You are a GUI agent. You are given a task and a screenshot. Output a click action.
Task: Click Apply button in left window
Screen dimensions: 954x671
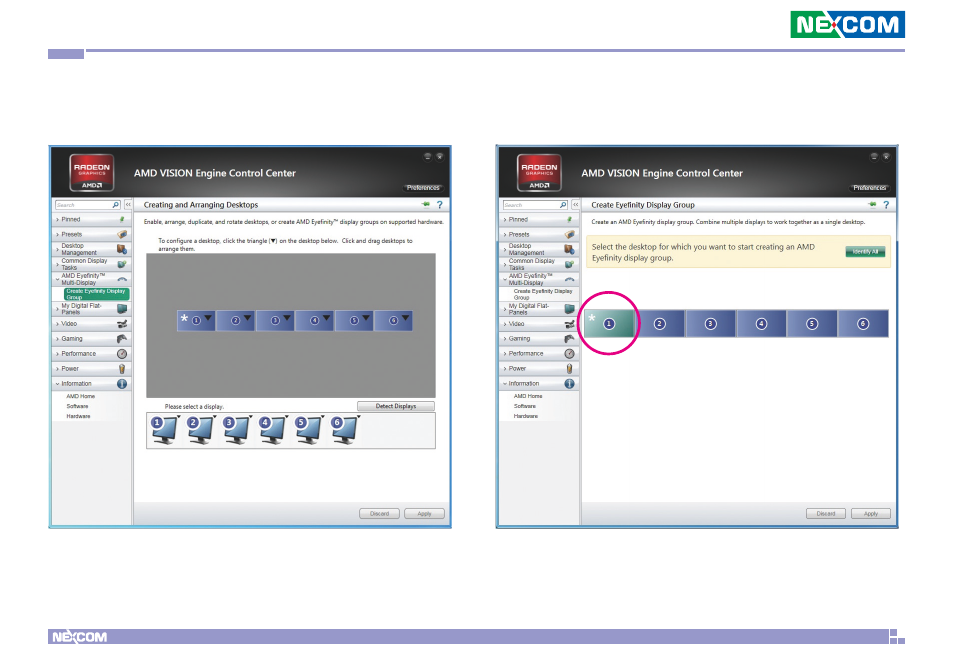(x=424, y=513)
